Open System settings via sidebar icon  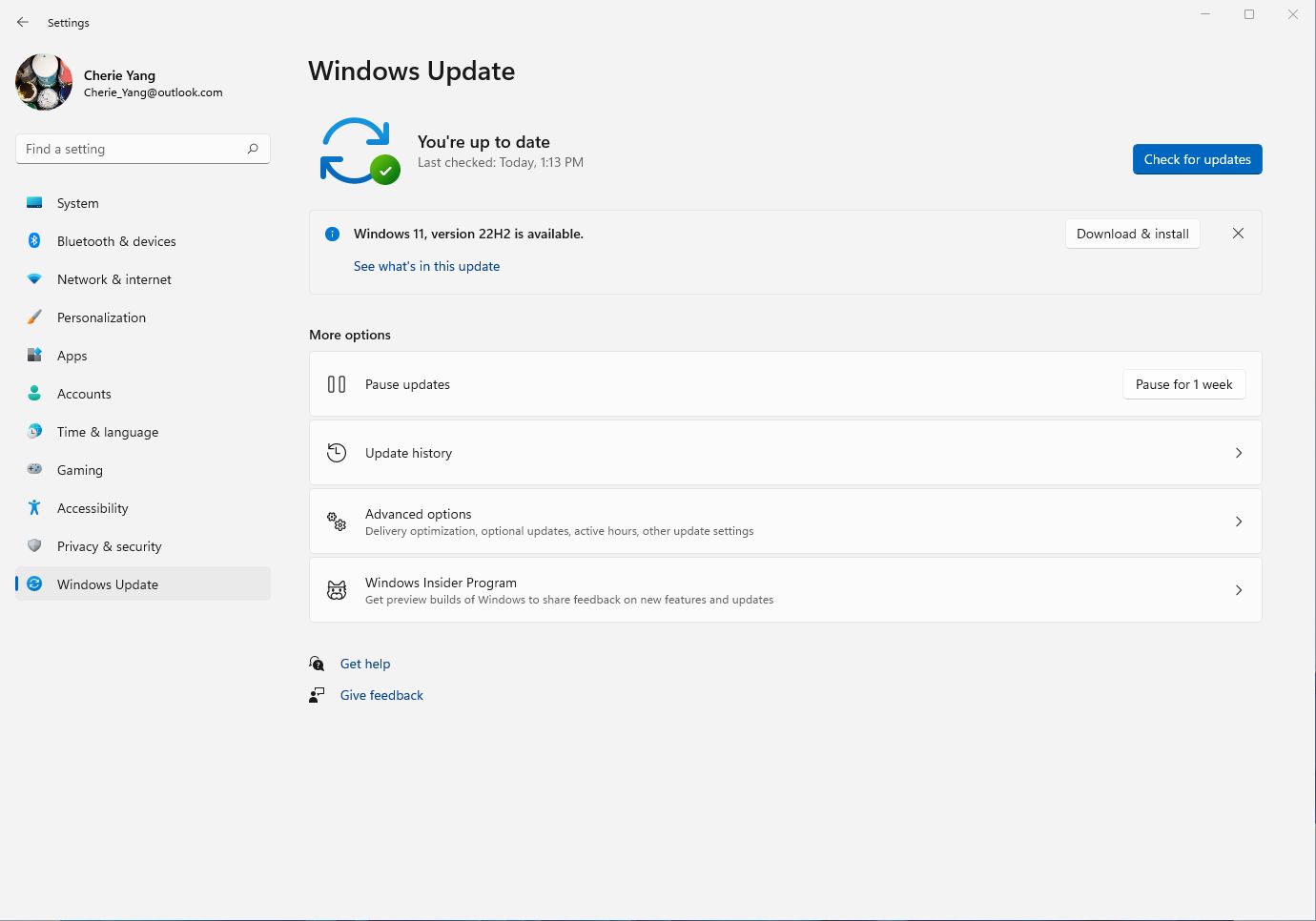[34, 203]
